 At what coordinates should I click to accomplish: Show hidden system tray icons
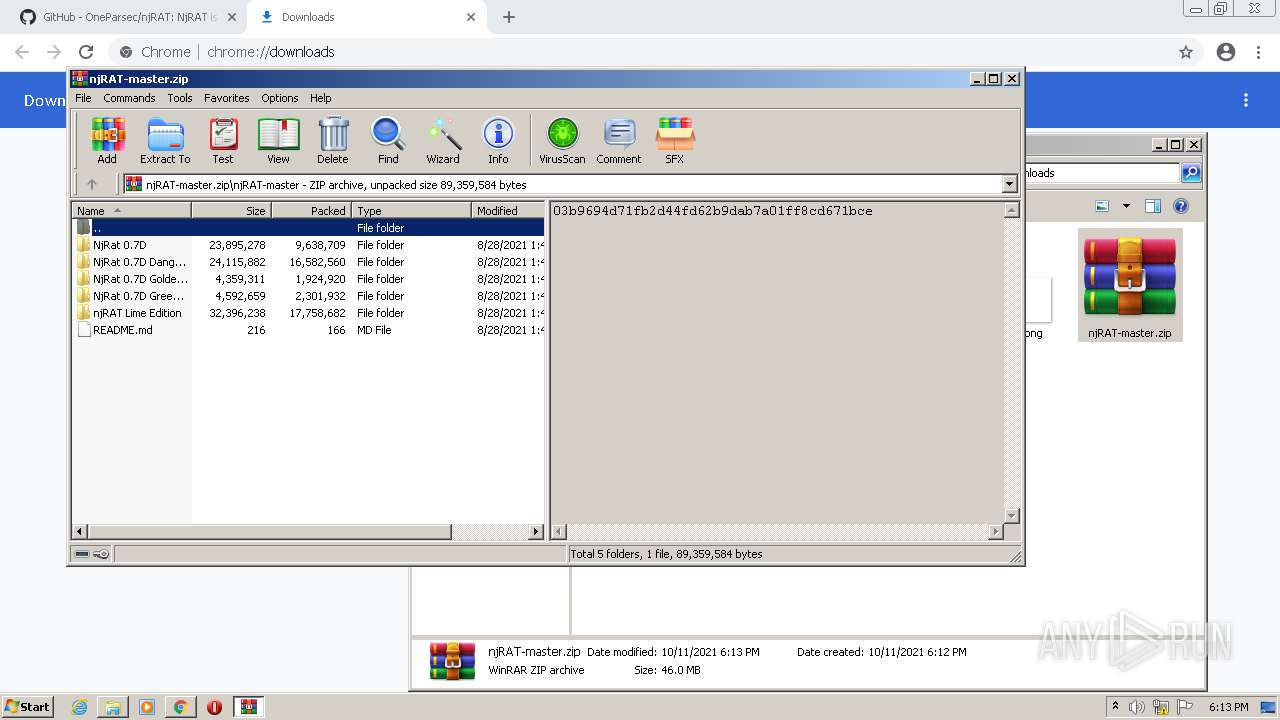[x=1115, y=707]
